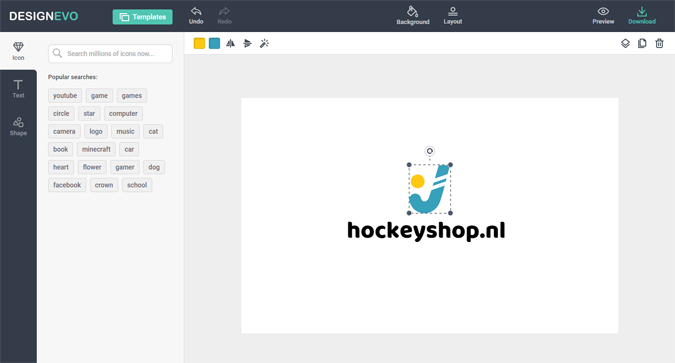Select the 'music' search tag
This screenshot has width=675, height=363.
pyautogui.click(x=125, y=131)
